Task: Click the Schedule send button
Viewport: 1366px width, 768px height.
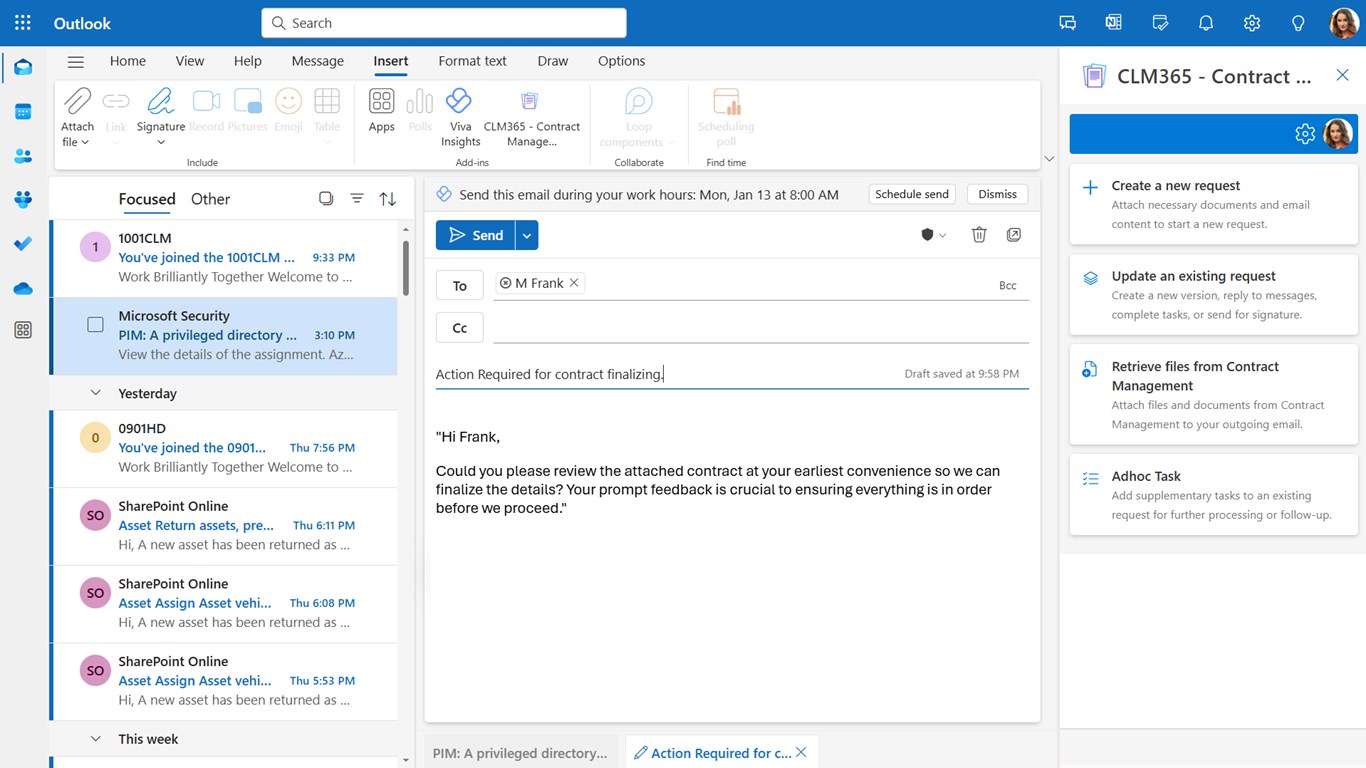Action: [912, 194]
